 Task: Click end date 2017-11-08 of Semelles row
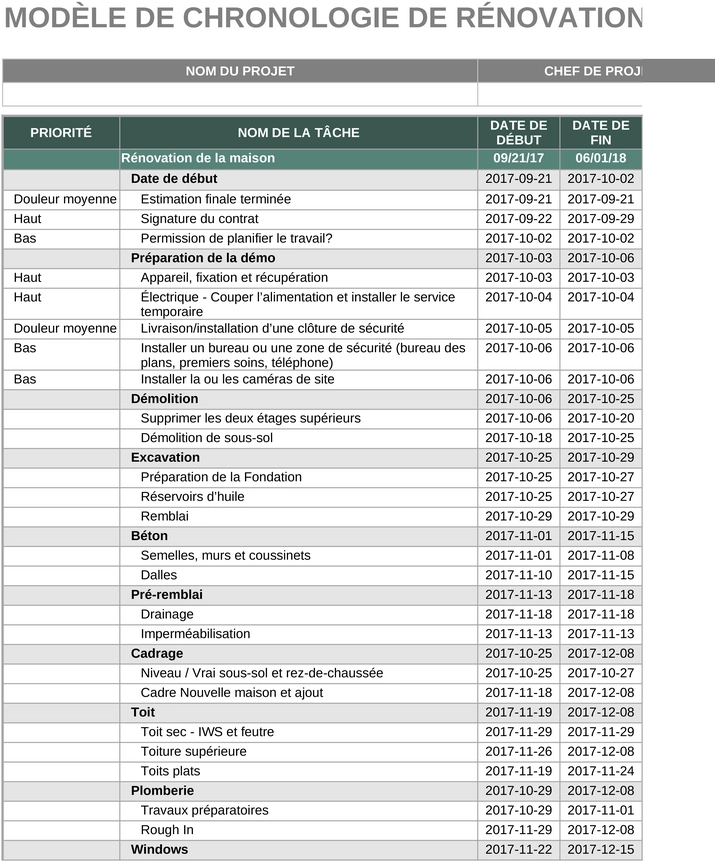pos(601,555)
